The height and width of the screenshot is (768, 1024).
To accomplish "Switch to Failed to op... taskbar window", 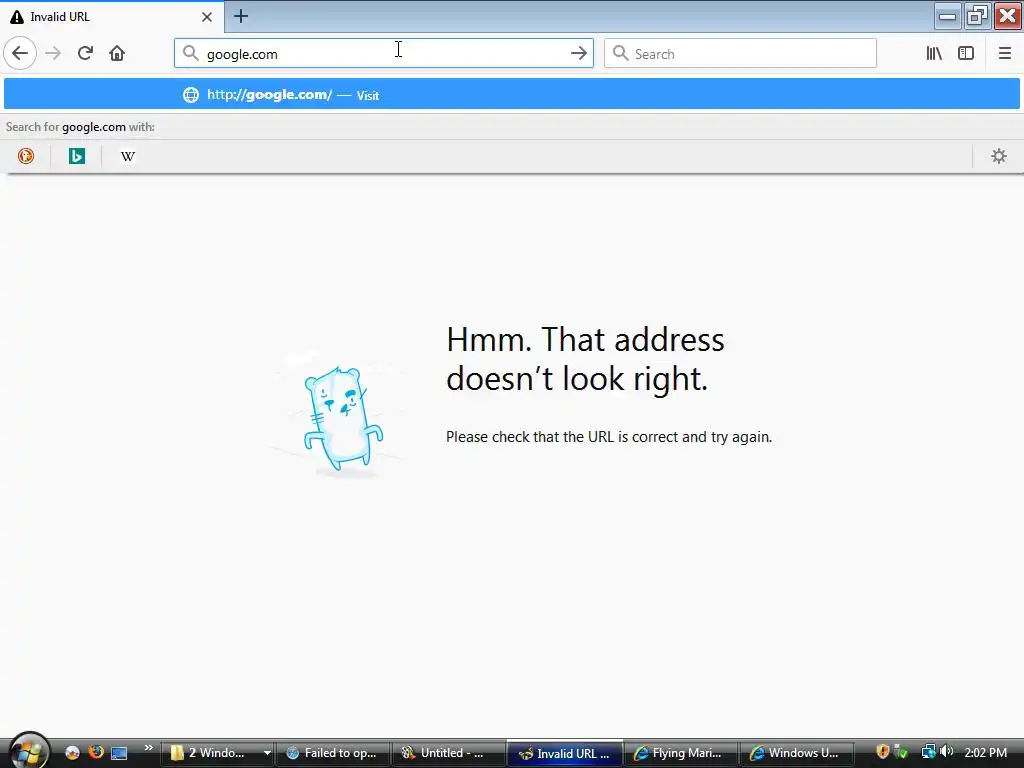I will click(x=333, y=753).
